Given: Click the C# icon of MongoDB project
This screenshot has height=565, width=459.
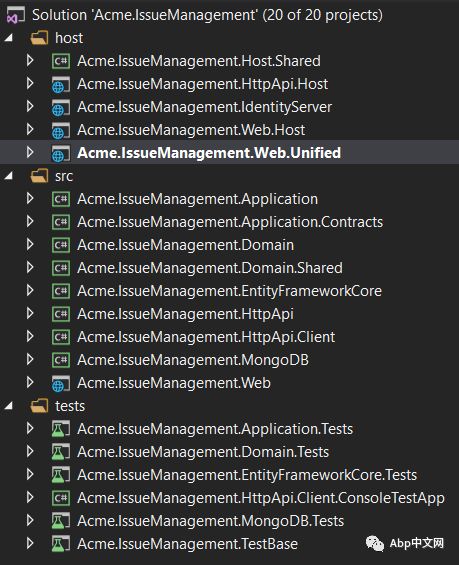Looking at the screenshot, I should (x=61, y=360).
